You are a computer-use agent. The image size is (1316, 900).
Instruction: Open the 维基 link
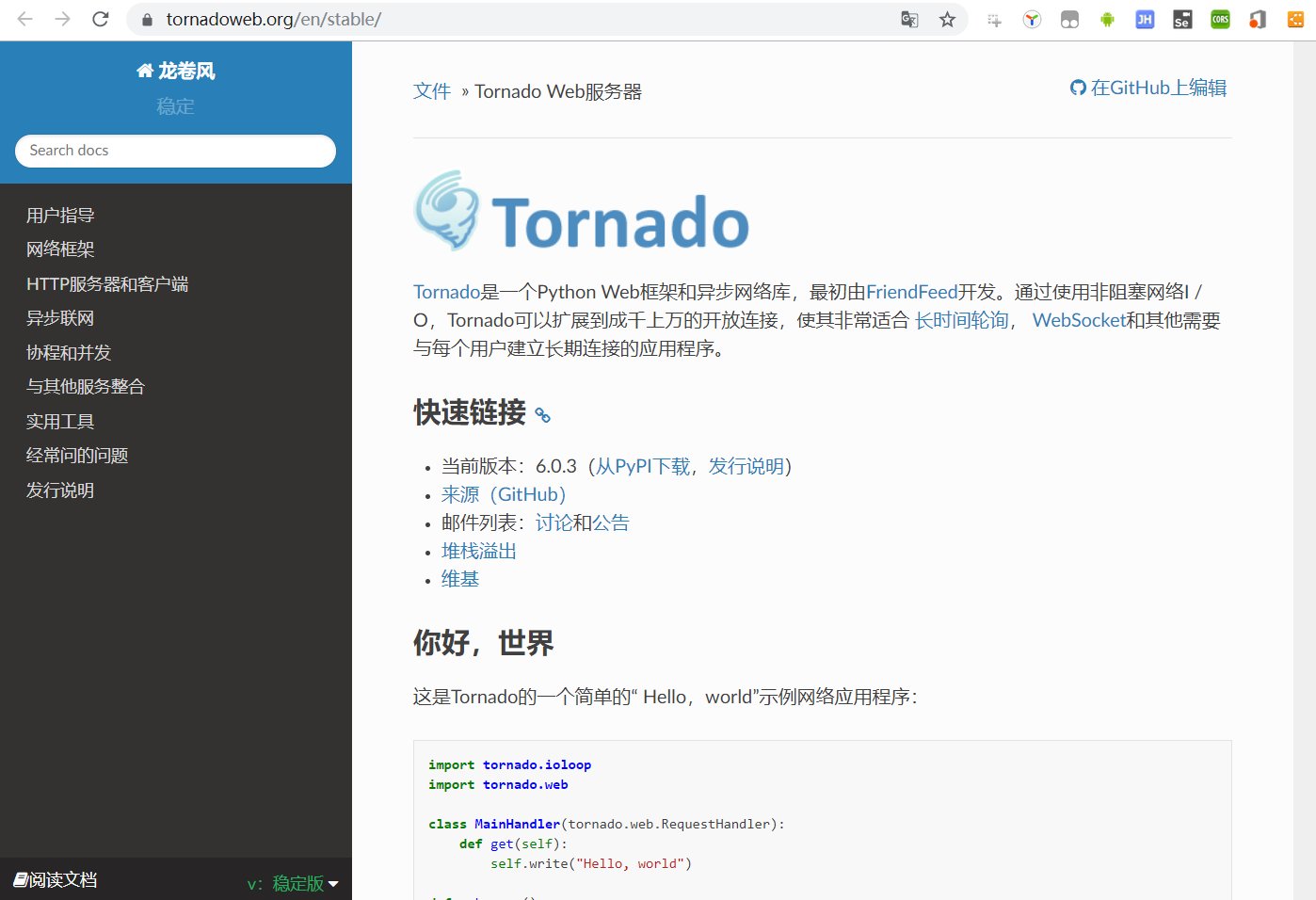pyautogui.click(x=460, y=579)
